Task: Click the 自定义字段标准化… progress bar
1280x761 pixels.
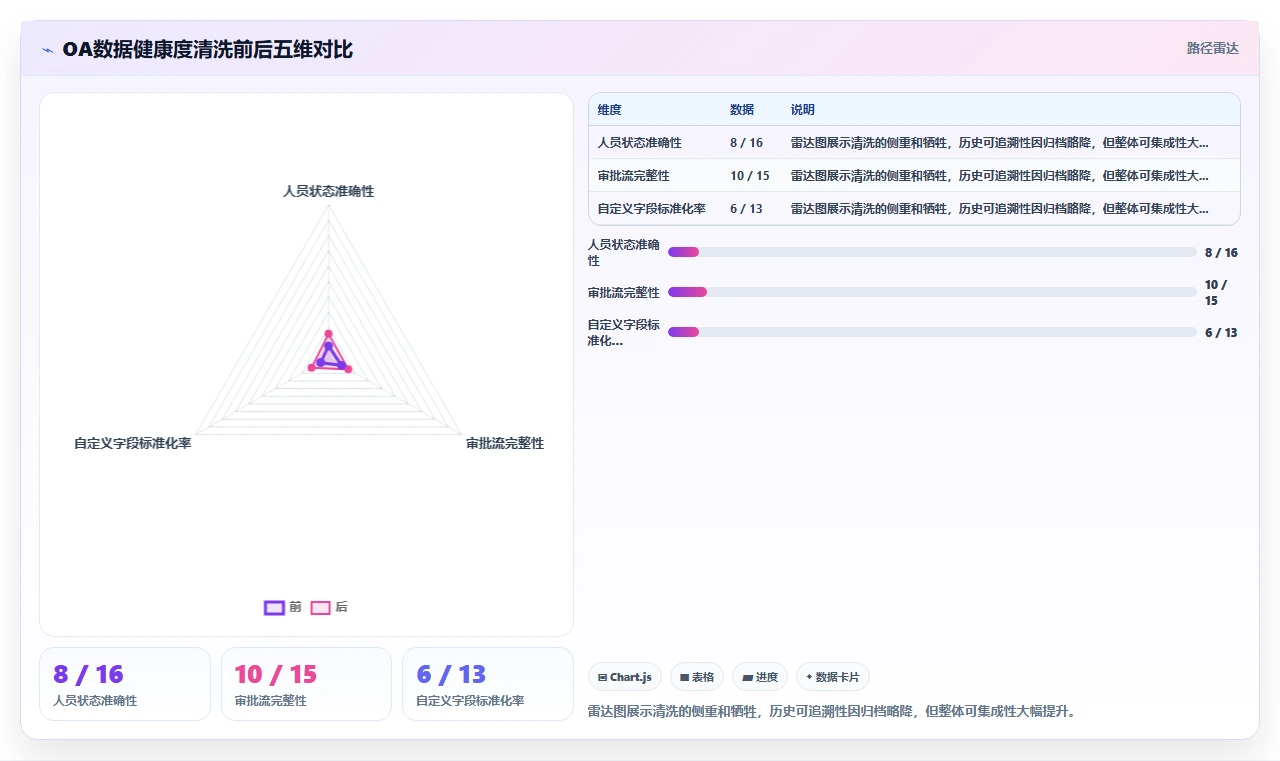Action: coord(932,332)
